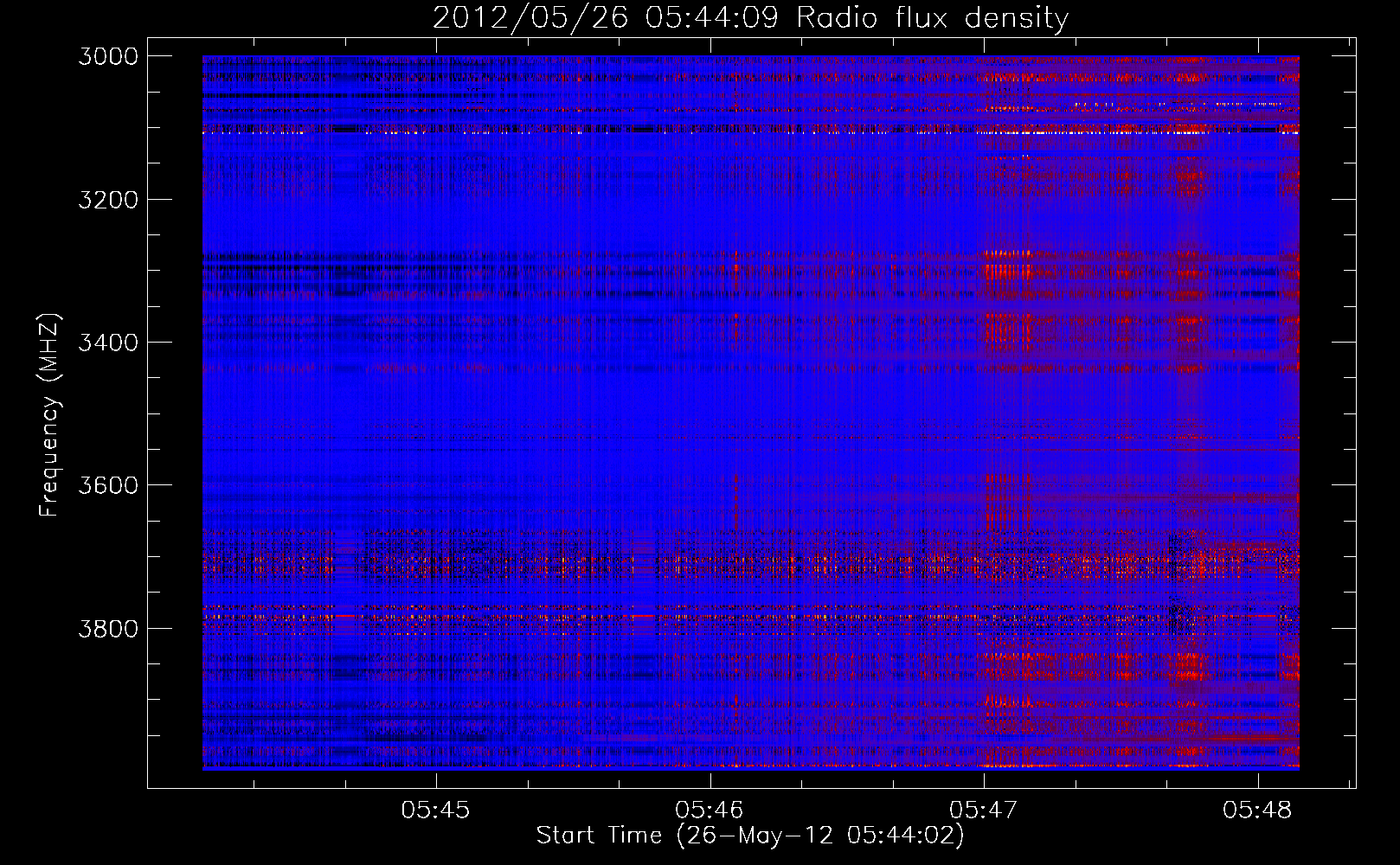The height and width of the screenshot is (865, 1400).
Task: Select the 3800 frequency axis label
Action: [108, 628]
